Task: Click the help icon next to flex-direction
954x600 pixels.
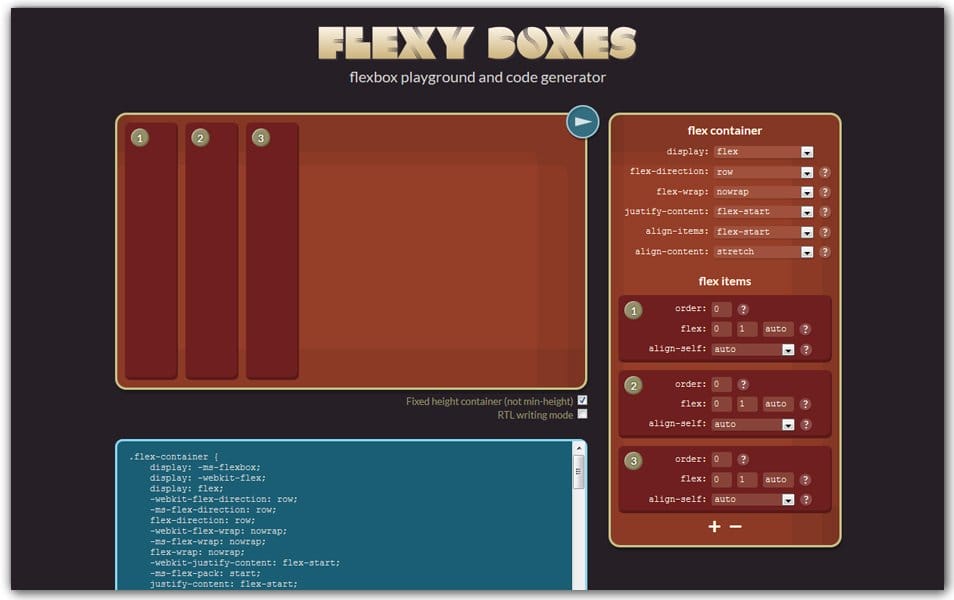Action: pyautogui.click(x=823, y=172)
